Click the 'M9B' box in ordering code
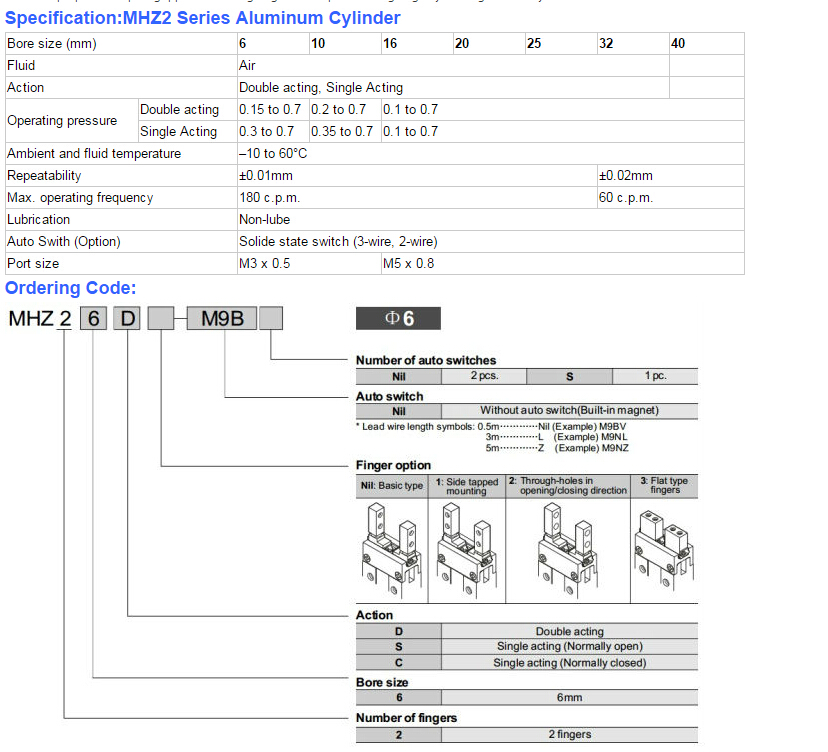828x752 pixels. pos(222,318)
